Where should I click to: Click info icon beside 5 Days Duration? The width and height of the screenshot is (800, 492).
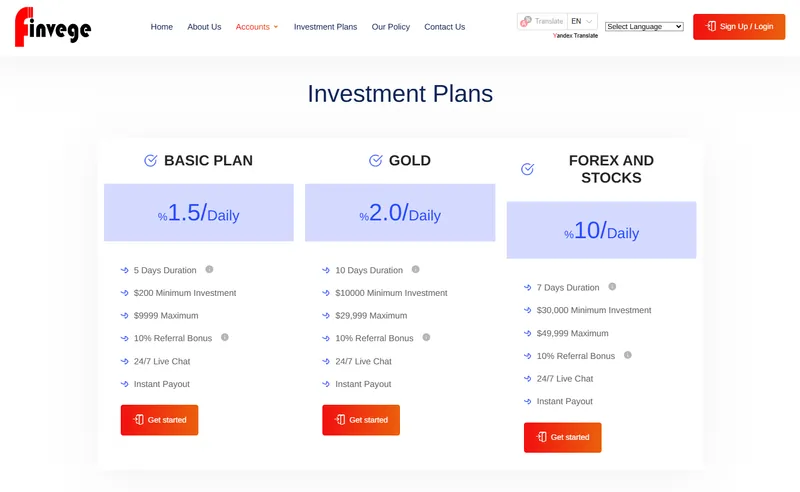209,269
